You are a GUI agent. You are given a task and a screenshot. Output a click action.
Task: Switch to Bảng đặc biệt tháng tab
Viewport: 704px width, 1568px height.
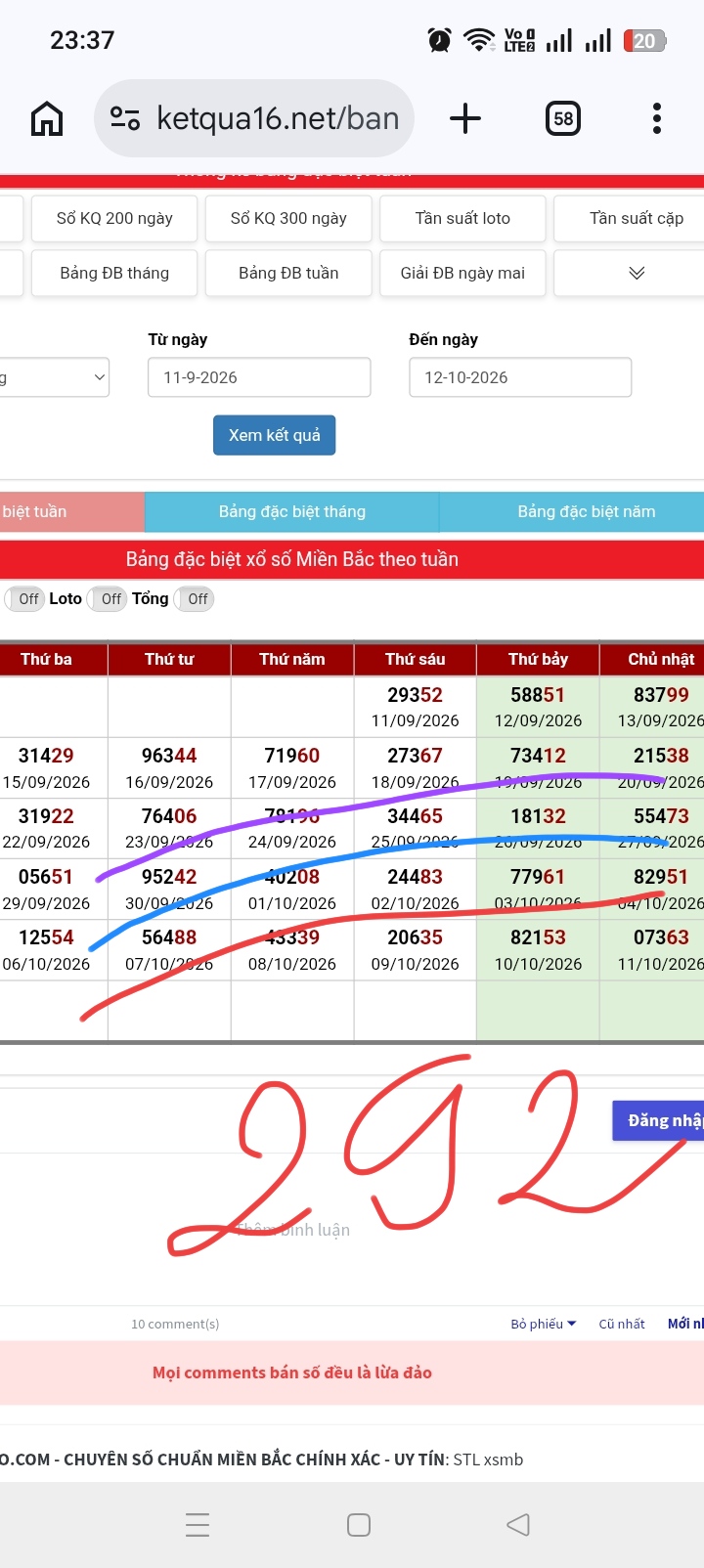coord(292,511)
